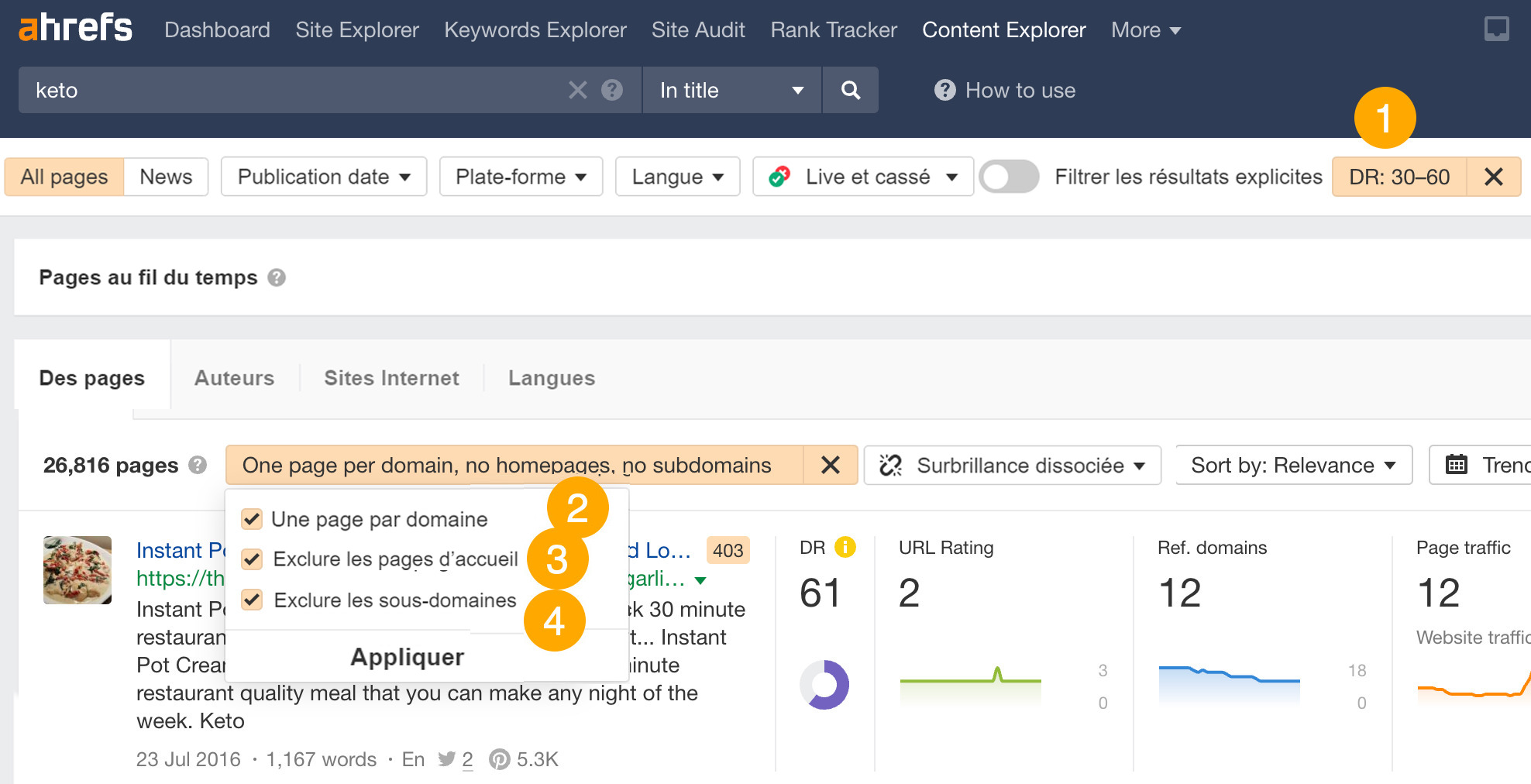
Task: Uncheck Une page par domaine
Action: 251,519
